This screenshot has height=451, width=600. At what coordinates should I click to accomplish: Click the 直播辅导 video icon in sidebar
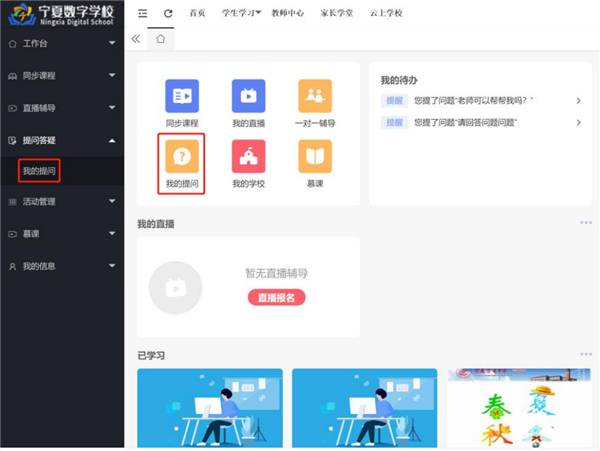coord(13,108)
